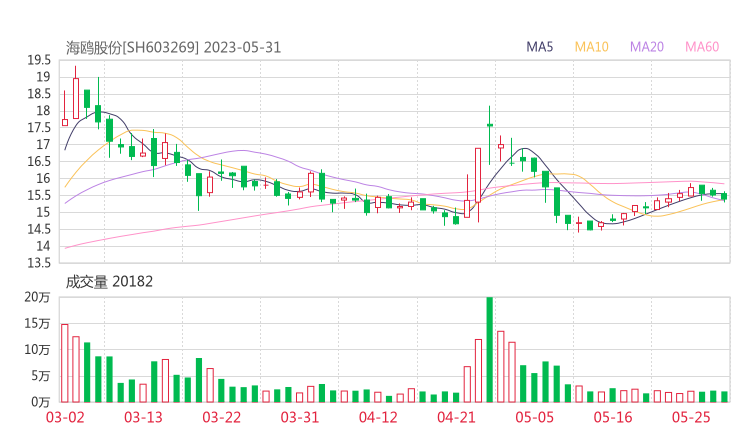Click the 0万 volume axis label

pos(41,402)
